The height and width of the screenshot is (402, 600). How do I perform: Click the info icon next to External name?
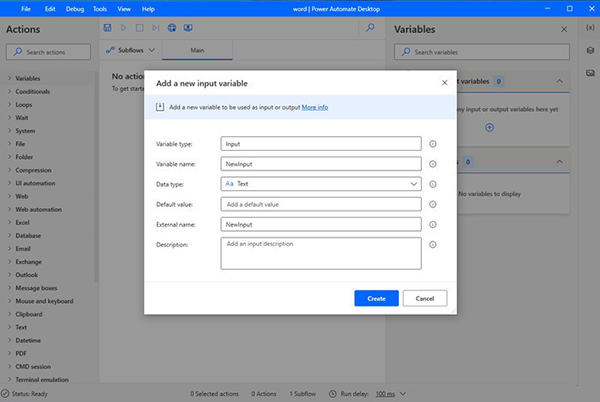433,224
